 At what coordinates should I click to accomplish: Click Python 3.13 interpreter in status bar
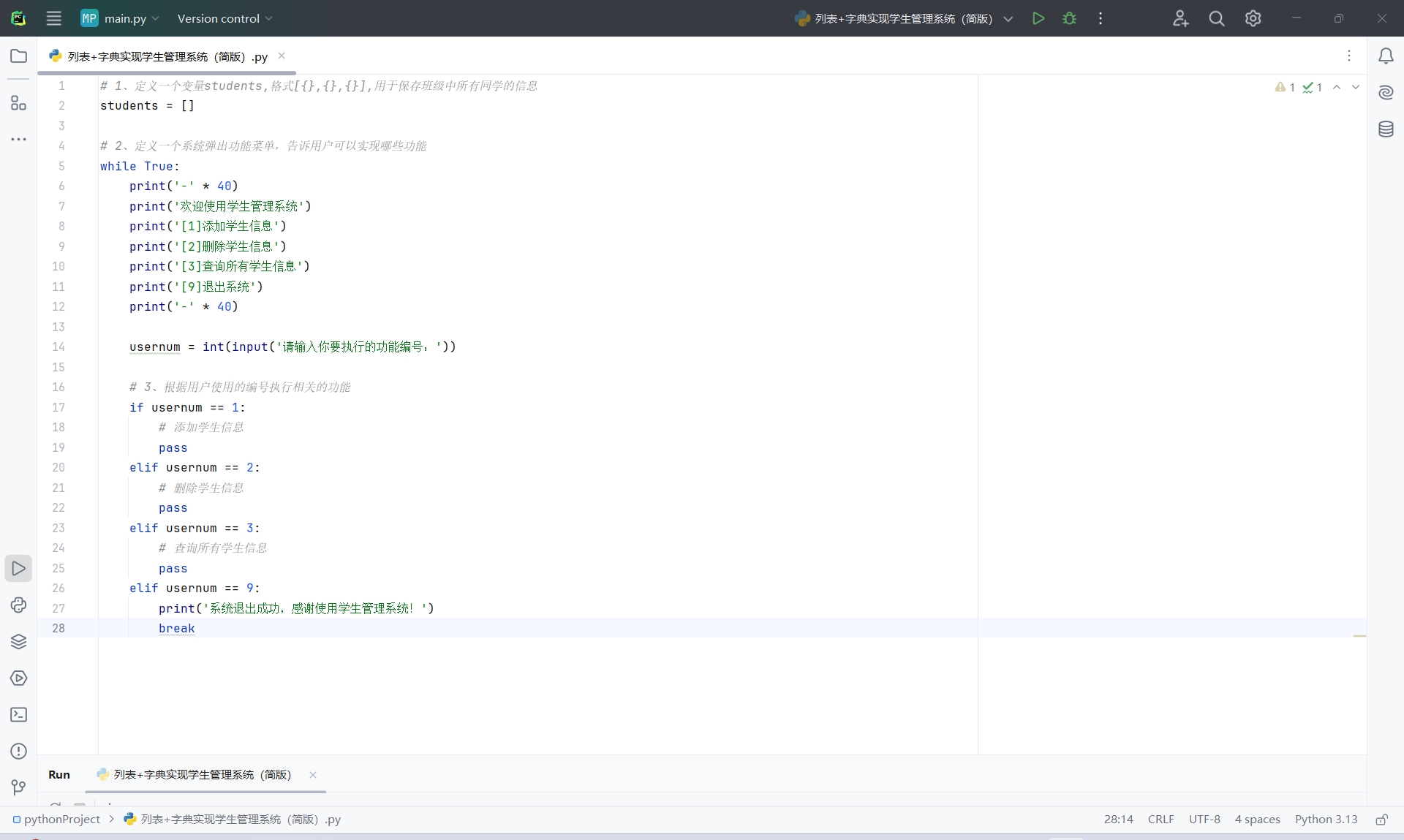pyautogui.click(x=1326, y=819)
